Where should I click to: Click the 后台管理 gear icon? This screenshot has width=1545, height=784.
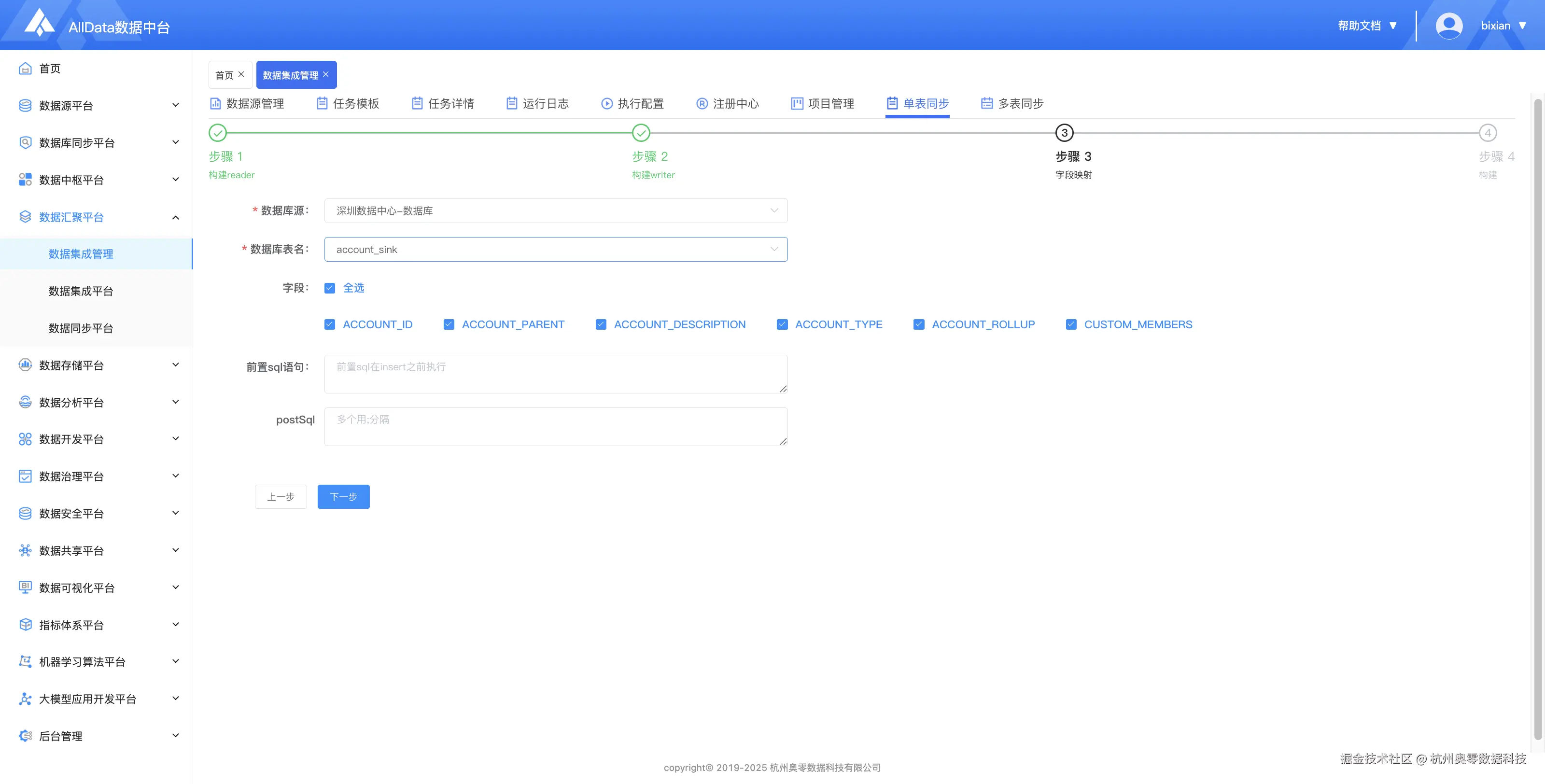(x=25, y=736)
